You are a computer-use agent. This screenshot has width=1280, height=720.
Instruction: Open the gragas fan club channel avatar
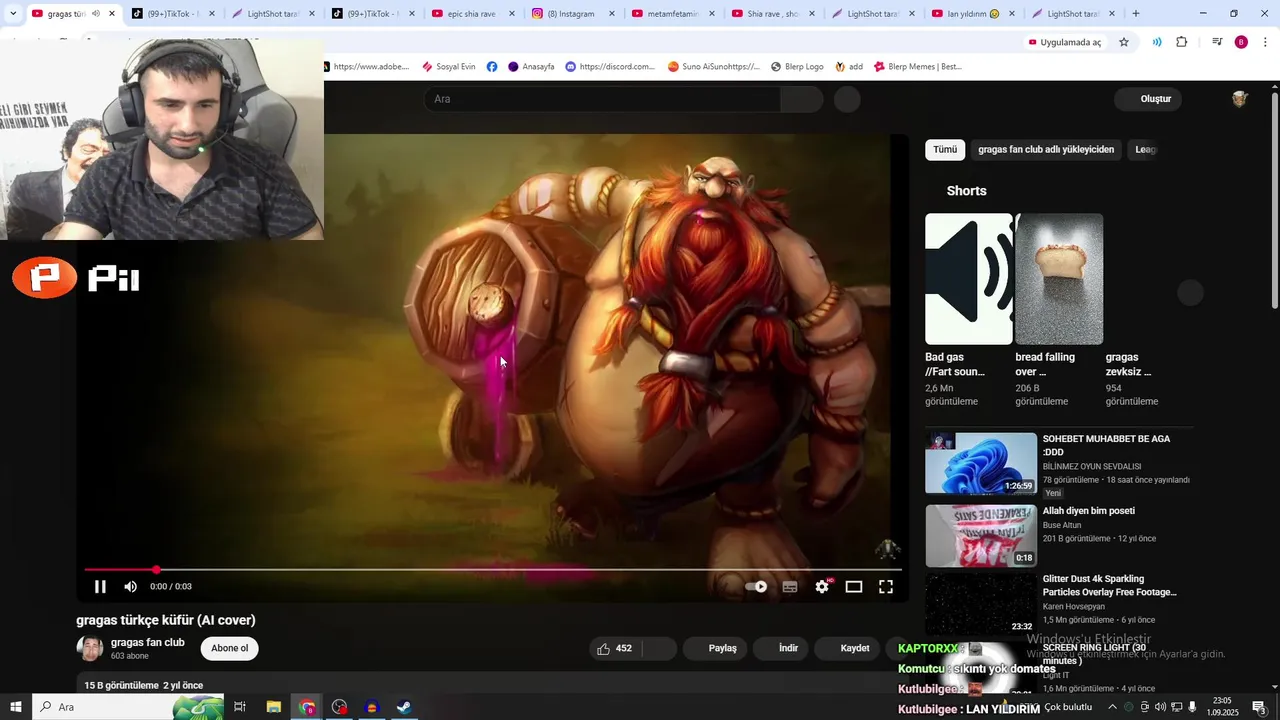[90, 648]
